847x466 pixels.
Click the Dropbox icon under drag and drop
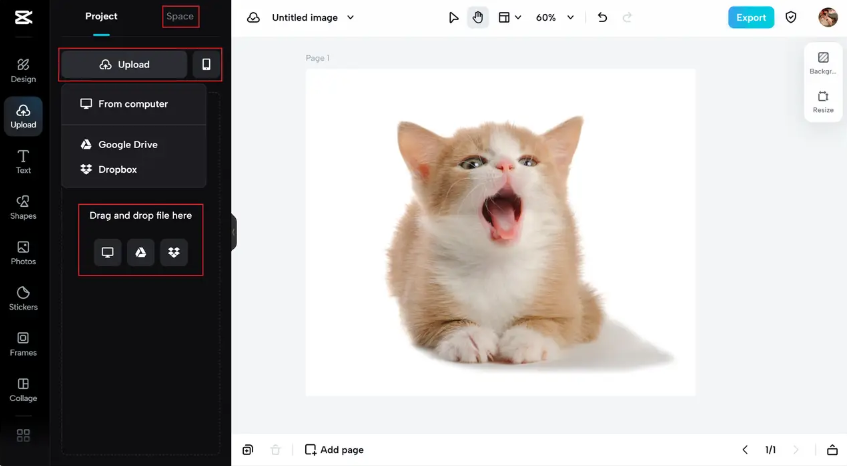pyautogui.click(x=174, y=252)
